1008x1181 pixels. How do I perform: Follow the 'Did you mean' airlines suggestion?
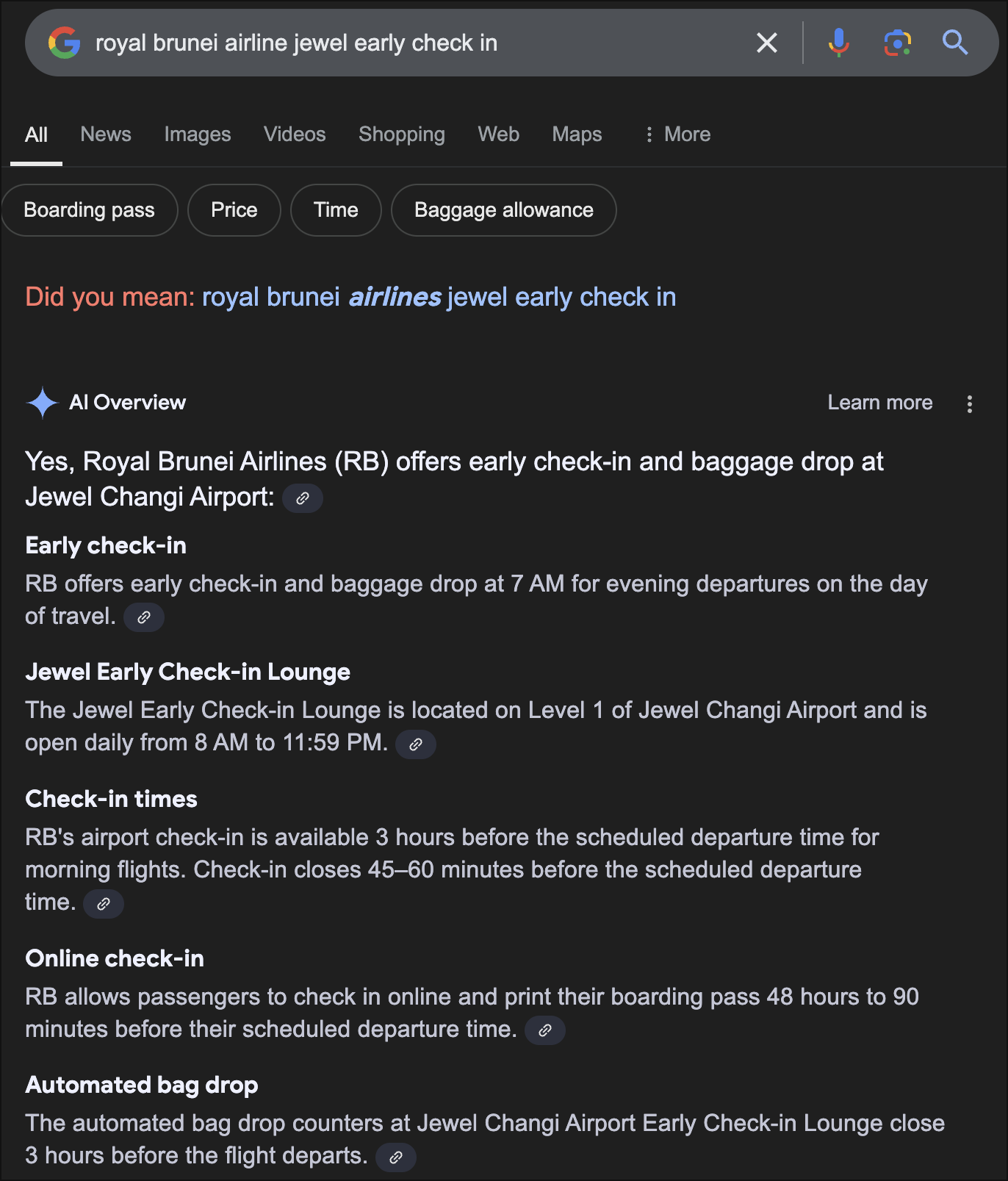point(439,297)
